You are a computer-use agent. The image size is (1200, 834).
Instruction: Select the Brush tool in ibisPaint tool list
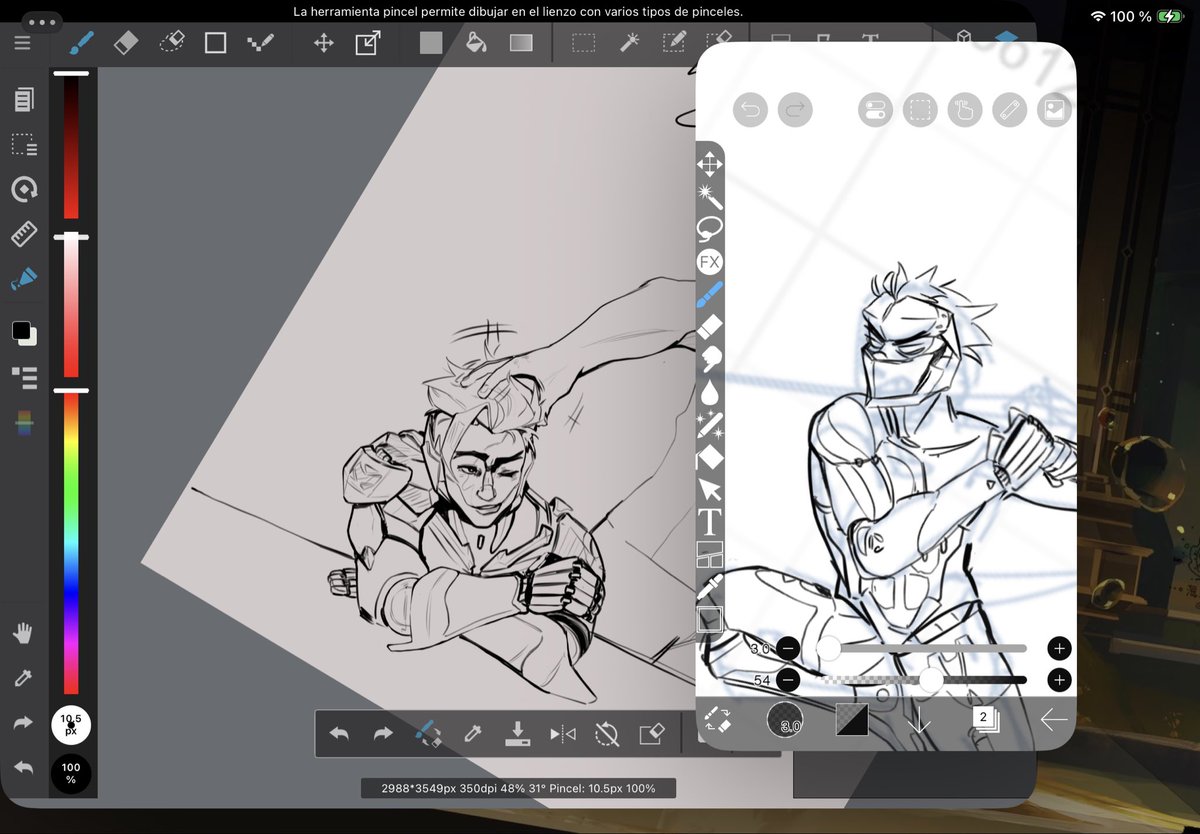click(x=709, y=294)
